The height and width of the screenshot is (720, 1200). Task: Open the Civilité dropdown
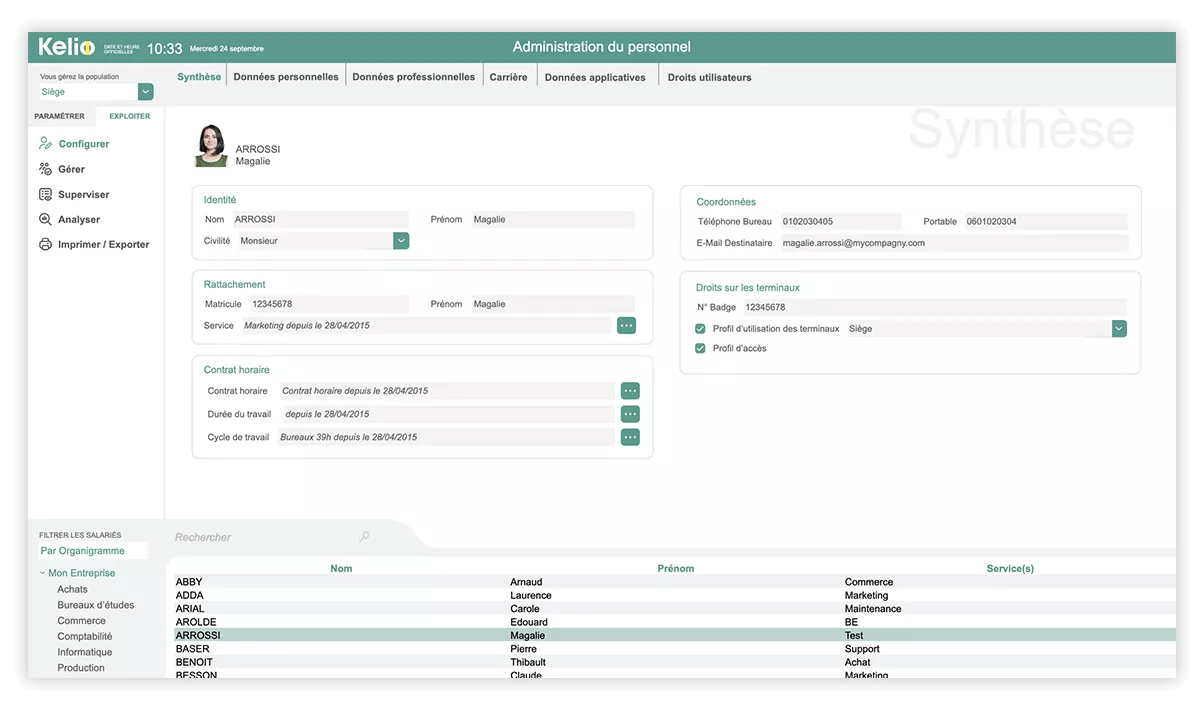tap(401, 240)
